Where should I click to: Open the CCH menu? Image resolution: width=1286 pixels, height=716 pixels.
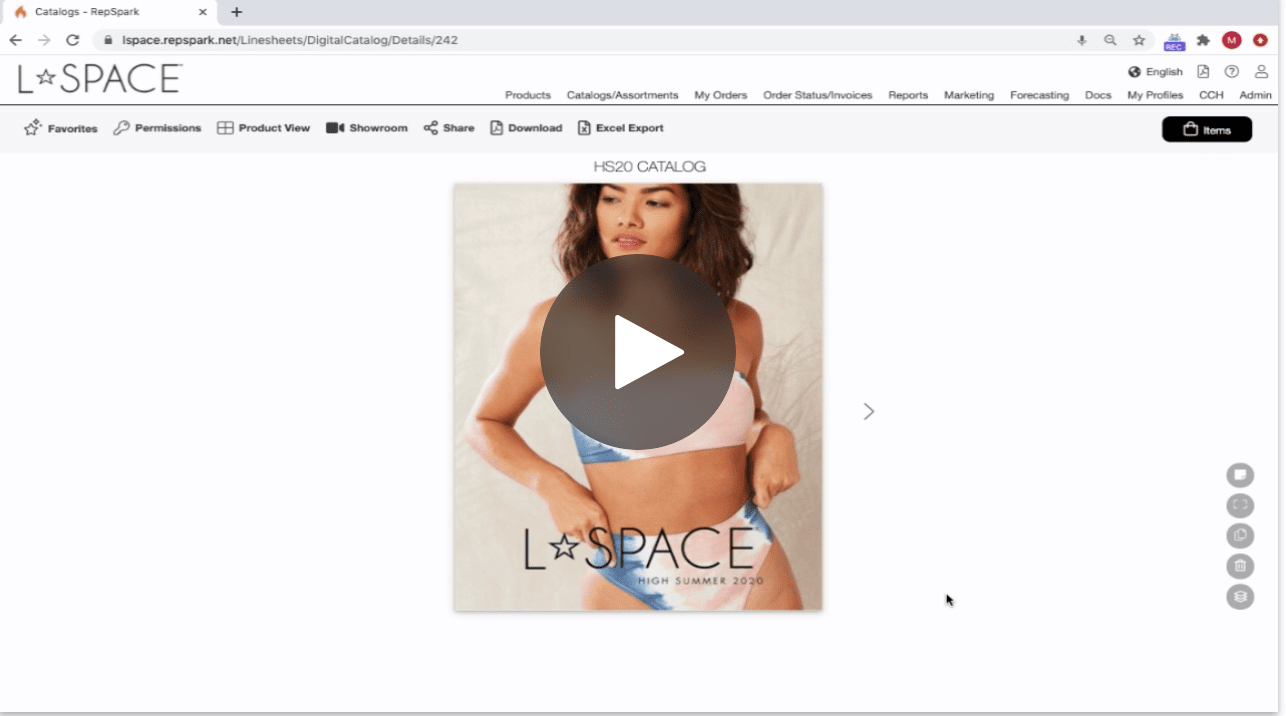coord(1211,95)
